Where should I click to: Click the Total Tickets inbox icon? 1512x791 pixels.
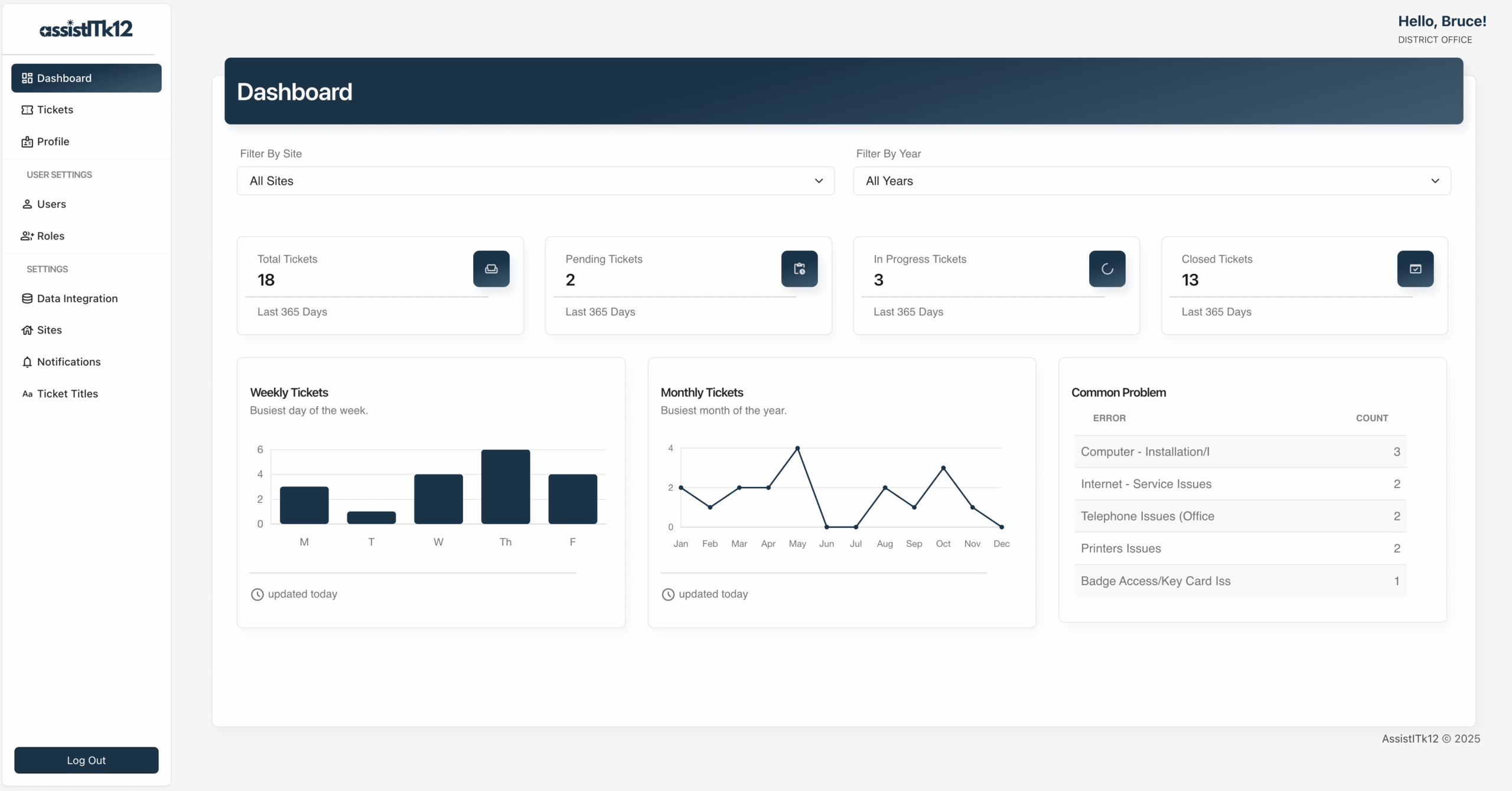pyautogui.click(x=491, y=269)
